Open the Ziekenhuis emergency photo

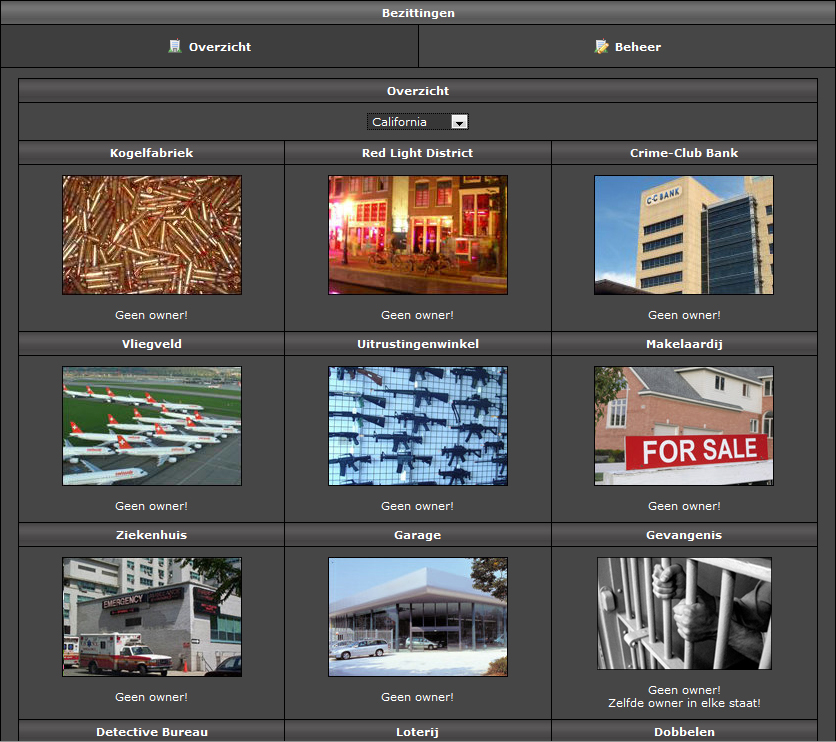click(152, 617)
